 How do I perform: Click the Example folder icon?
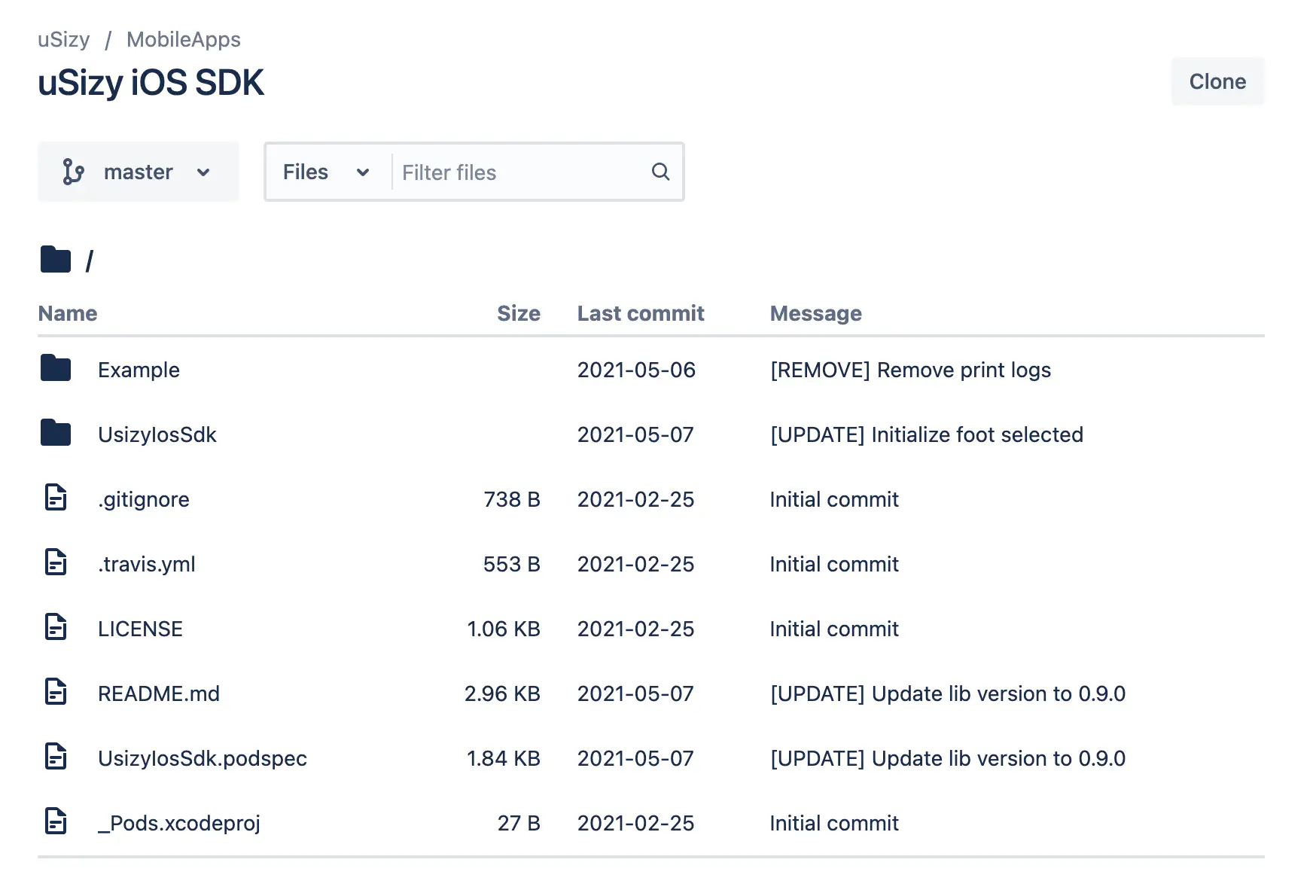click(x=55, y=369)
